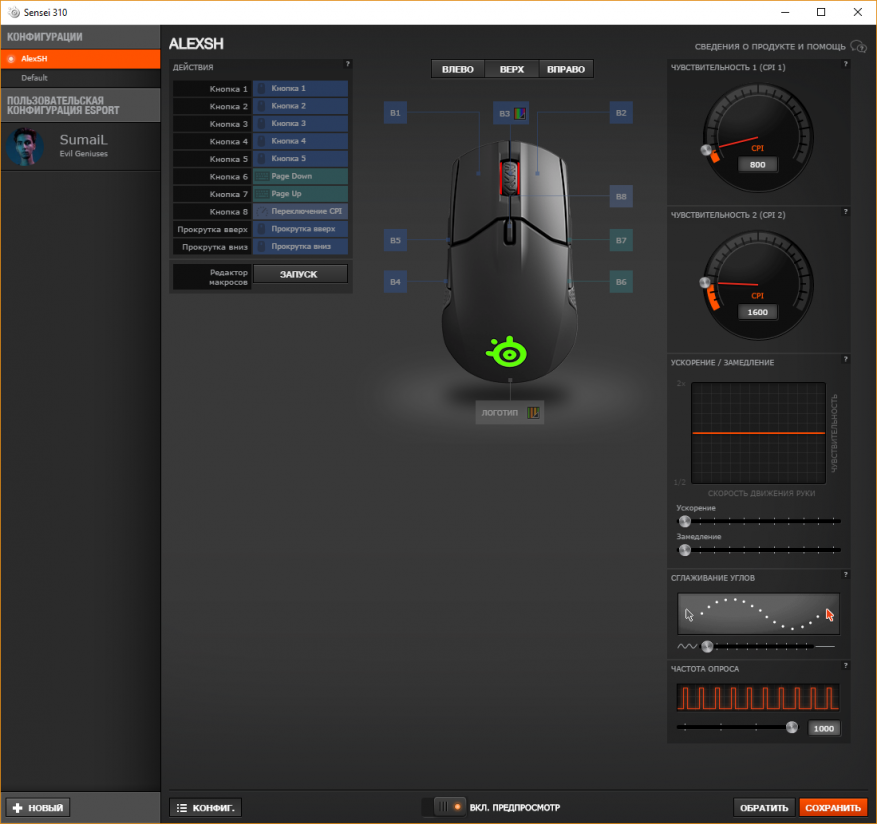Open the Переключение CPI action dropdown

300,211
